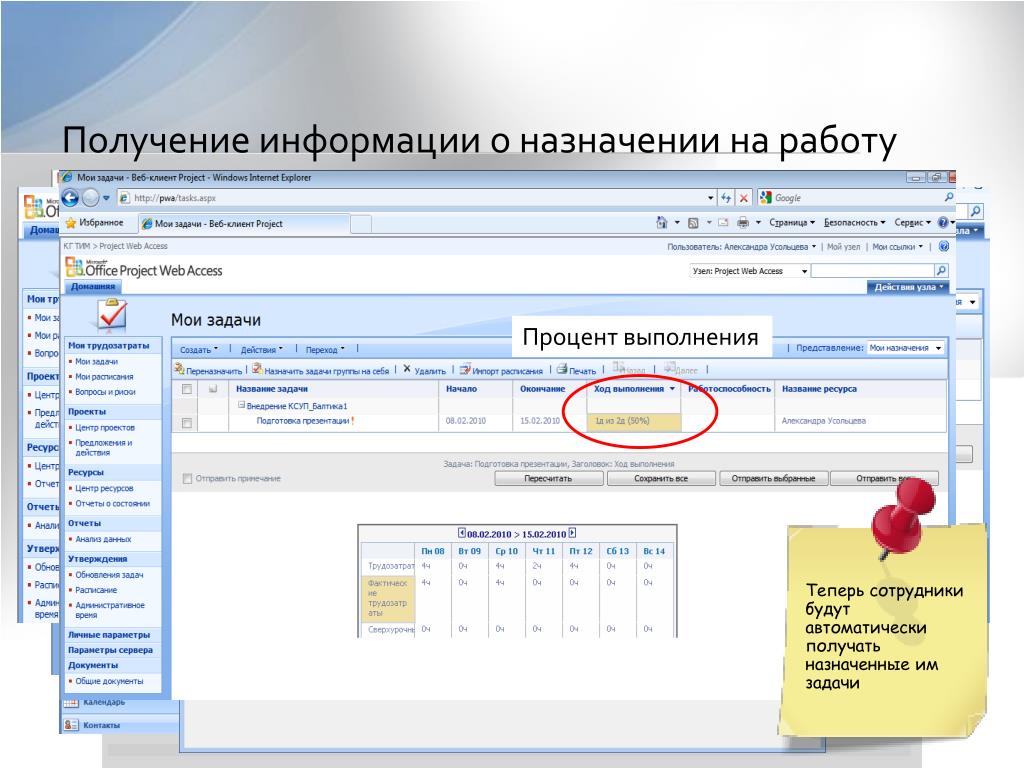The height and width of the screenshot is (768, 1024).
Task: Click the browser Forward arrow button
Action: [x=90, y=197]
